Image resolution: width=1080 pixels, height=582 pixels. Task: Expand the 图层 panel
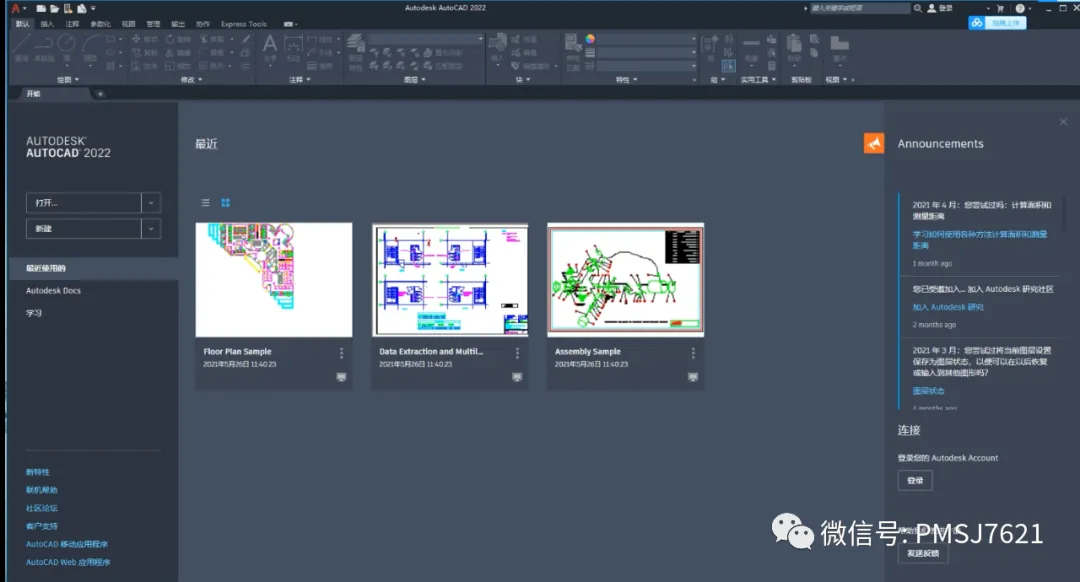tap(415, 80)
